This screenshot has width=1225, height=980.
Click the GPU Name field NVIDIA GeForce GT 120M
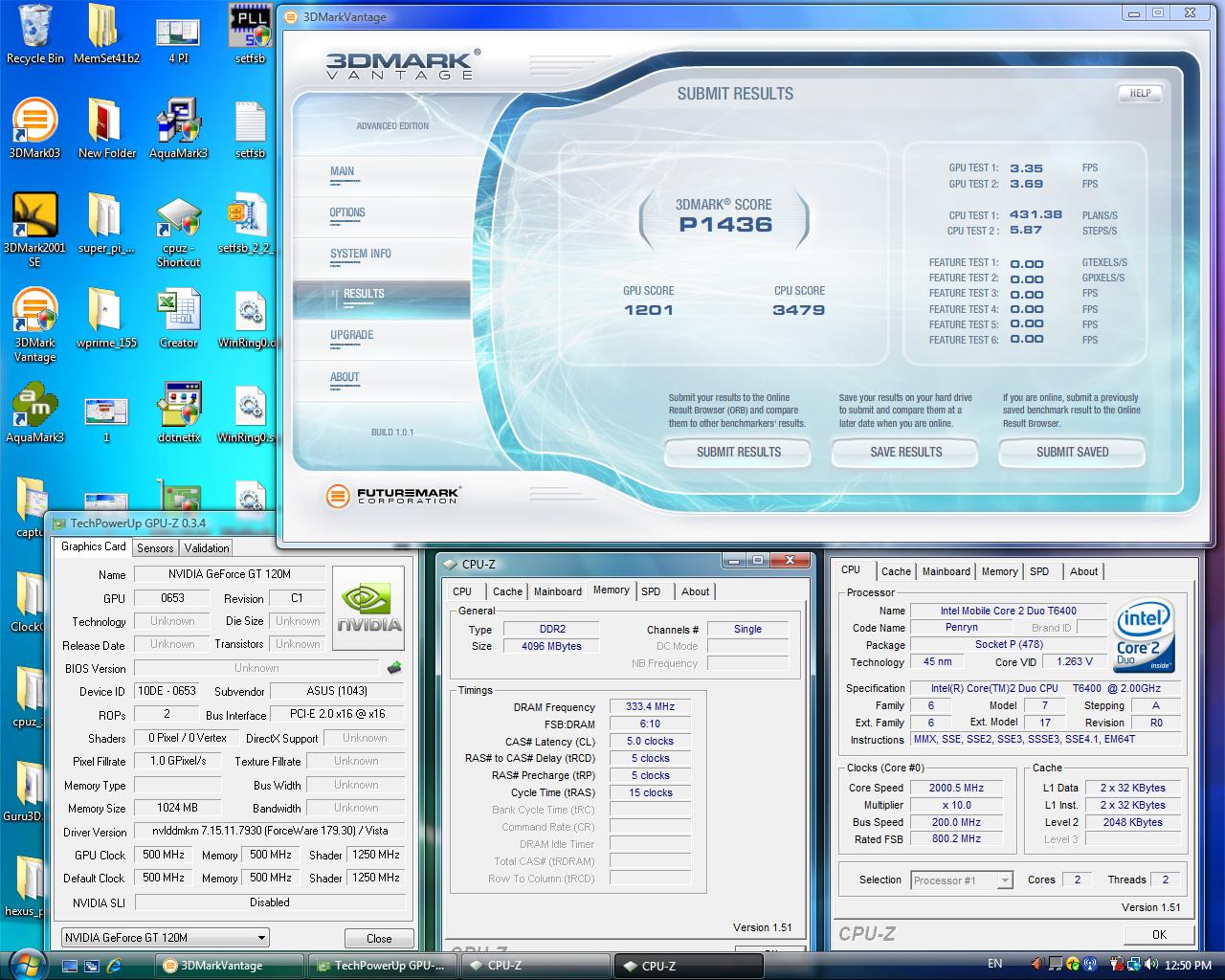click(x=230, y=574)
